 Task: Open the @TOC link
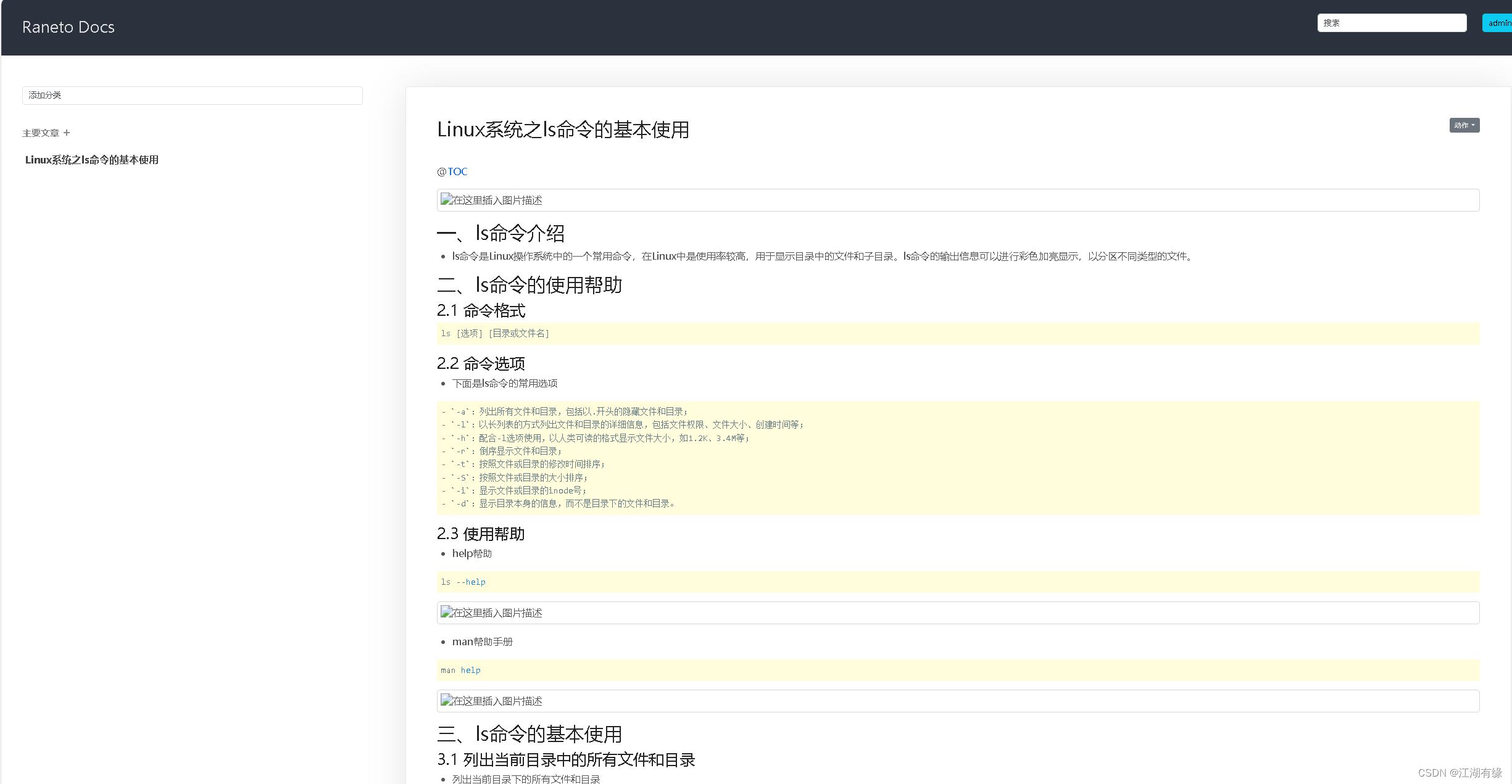click(x=457, y=171)
